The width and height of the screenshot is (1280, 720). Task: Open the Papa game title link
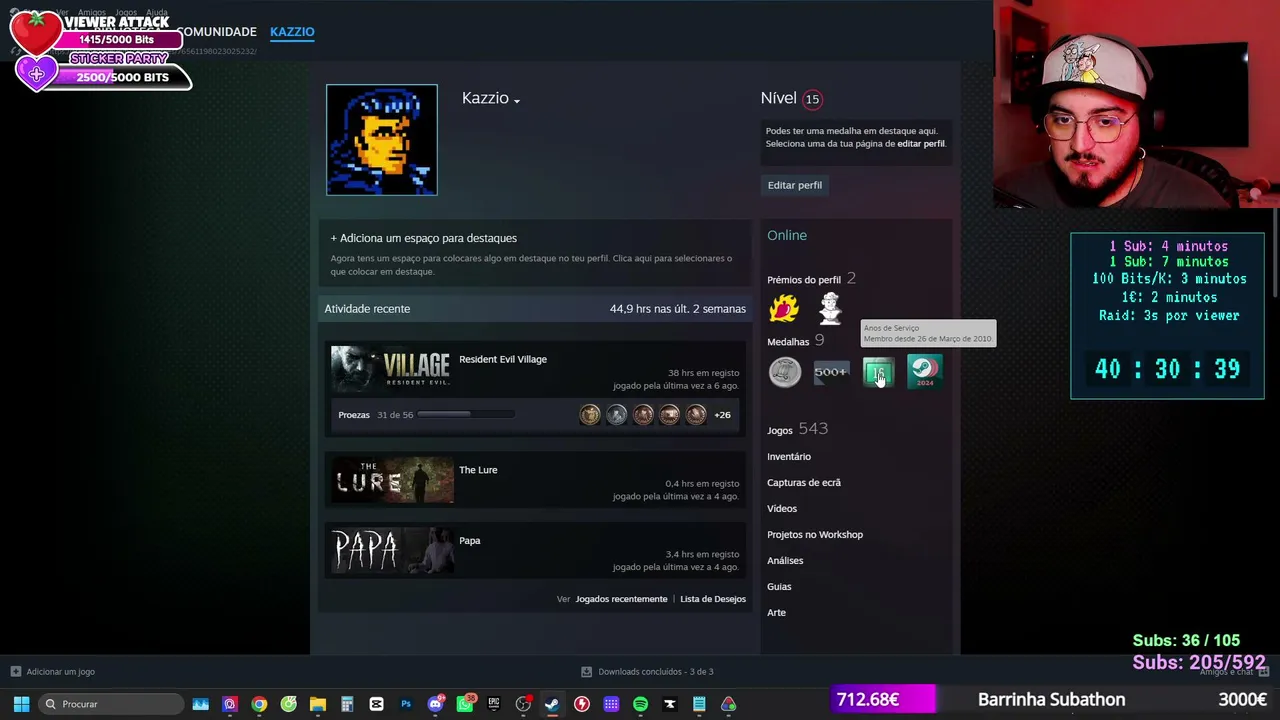[470, 541]
